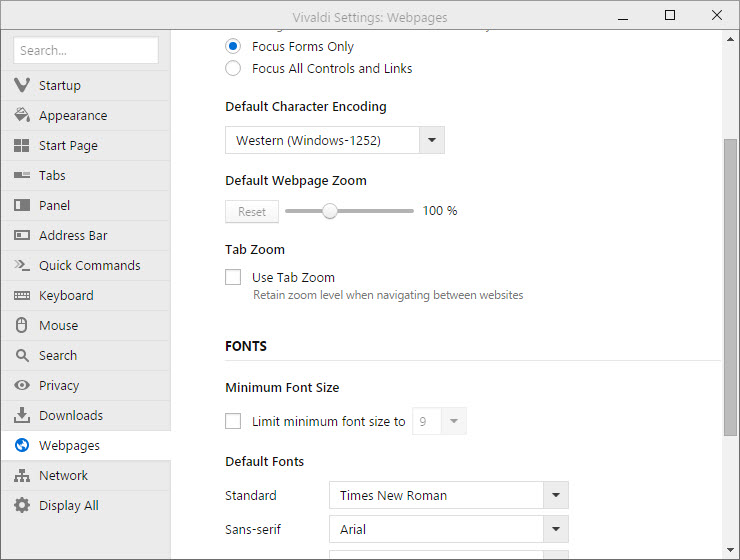
Task: Click the Default Webpage Zoom slider handle
Action: click(330, 211)
